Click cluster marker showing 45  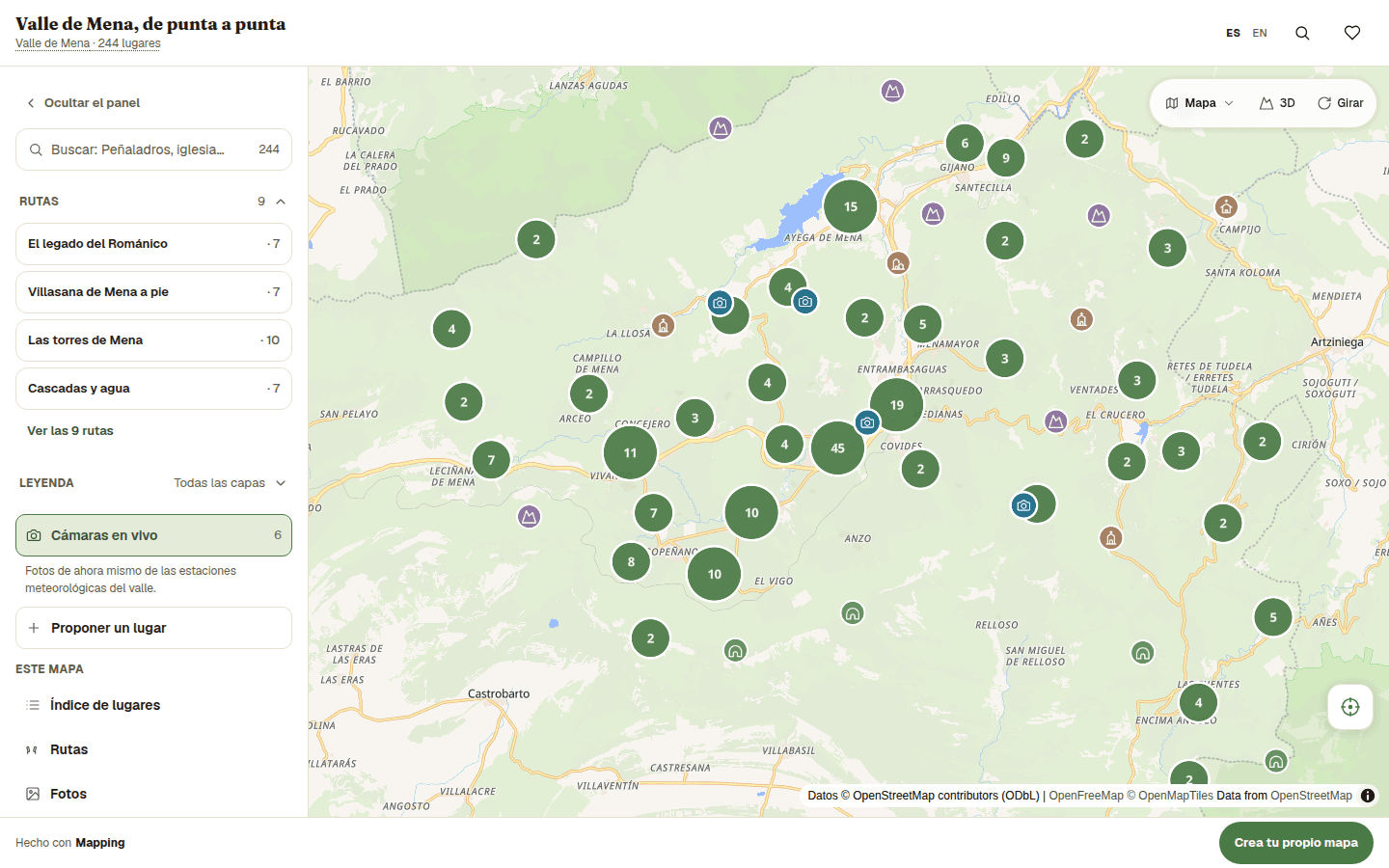click(837, 448)
